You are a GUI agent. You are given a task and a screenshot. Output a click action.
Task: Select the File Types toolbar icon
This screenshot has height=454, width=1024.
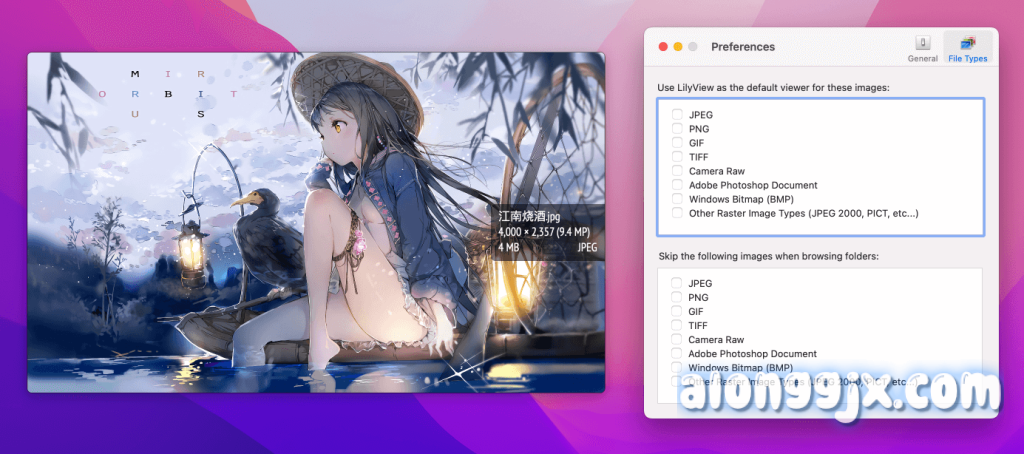tap(967, 48)
